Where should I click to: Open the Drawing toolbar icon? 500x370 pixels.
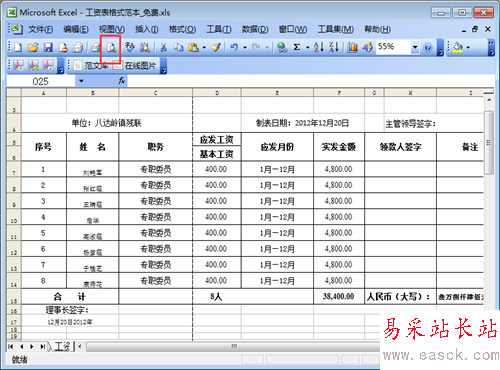tap(367, 48)
